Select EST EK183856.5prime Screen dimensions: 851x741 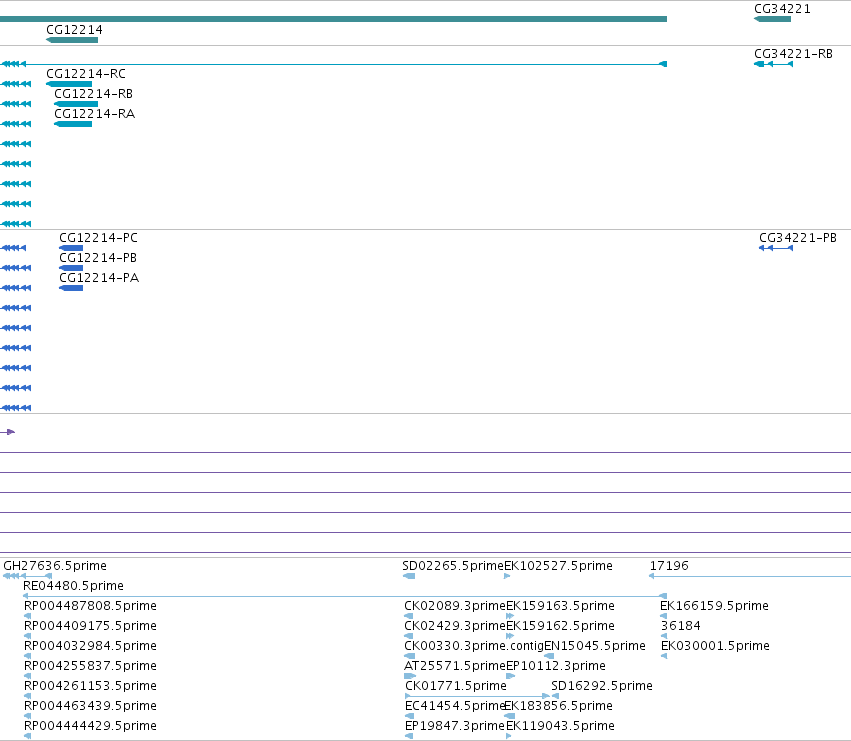[x=558, y=706]
